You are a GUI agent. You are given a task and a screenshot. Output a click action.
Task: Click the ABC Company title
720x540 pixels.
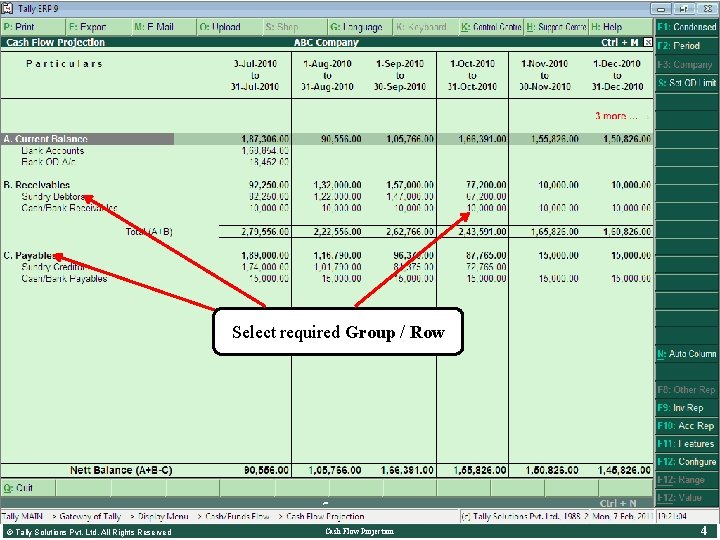point(326,42)
